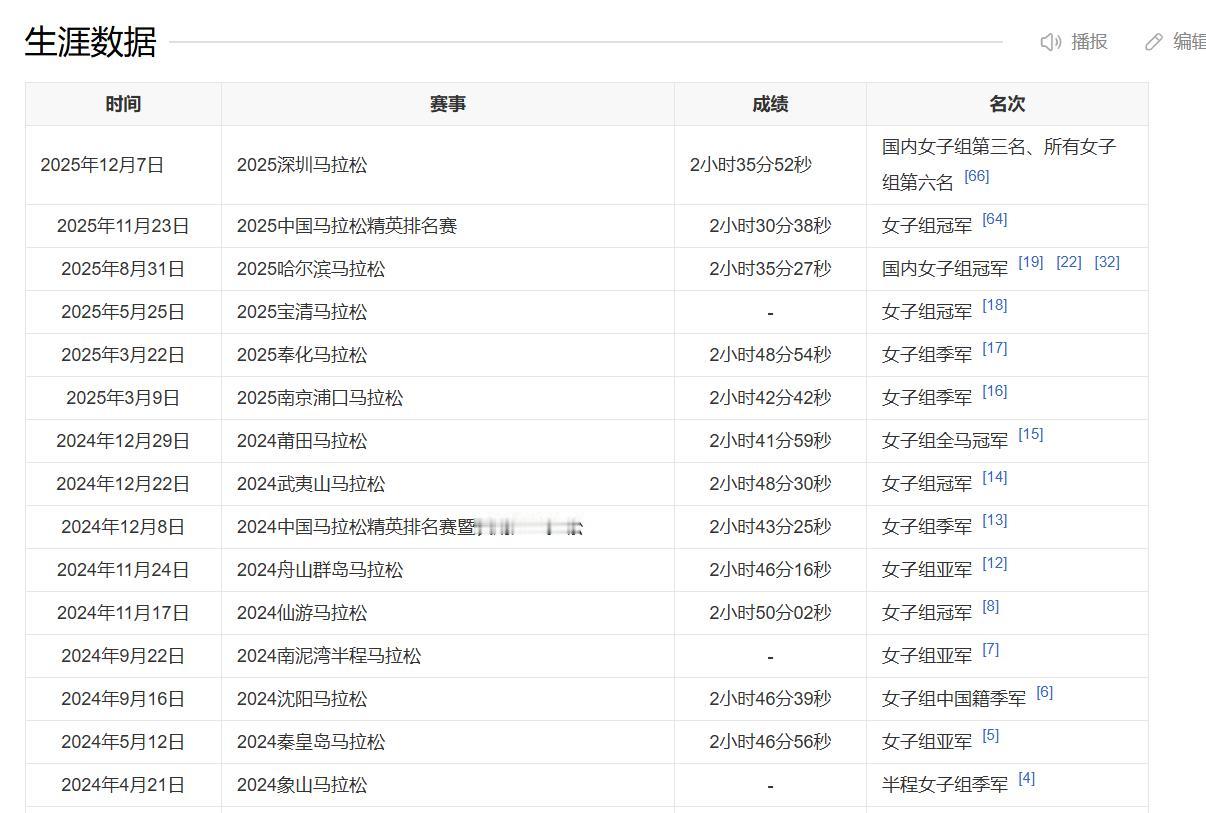Open reference [13] on the 中国马拉松精英排名赛 row
The height and width of the screenshot is (813, 1206).
(x=994, y=520)
